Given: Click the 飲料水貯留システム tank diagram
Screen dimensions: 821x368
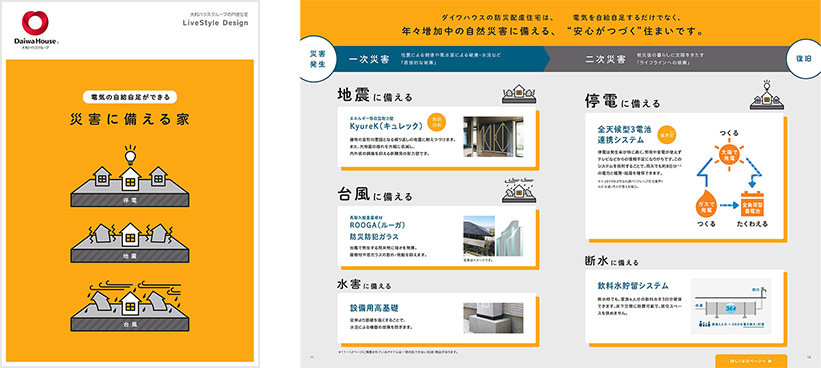Looking at the screenshot, I should click(x=730, y=307).
